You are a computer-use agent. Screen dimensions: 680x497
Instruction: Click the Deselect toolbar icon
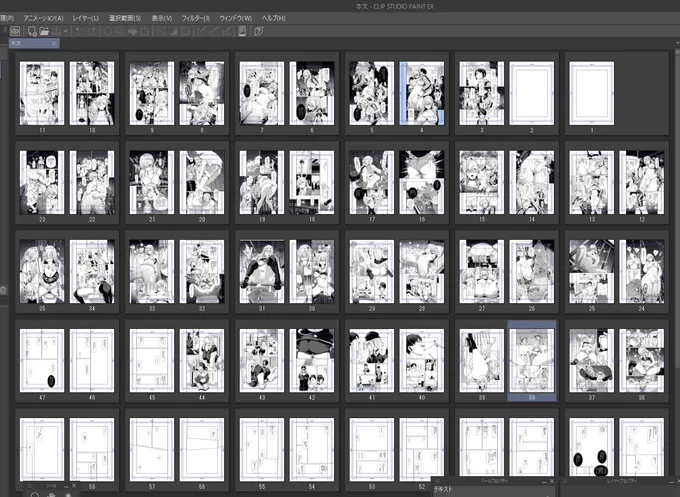pyautogui.click(x=161, y=31)
